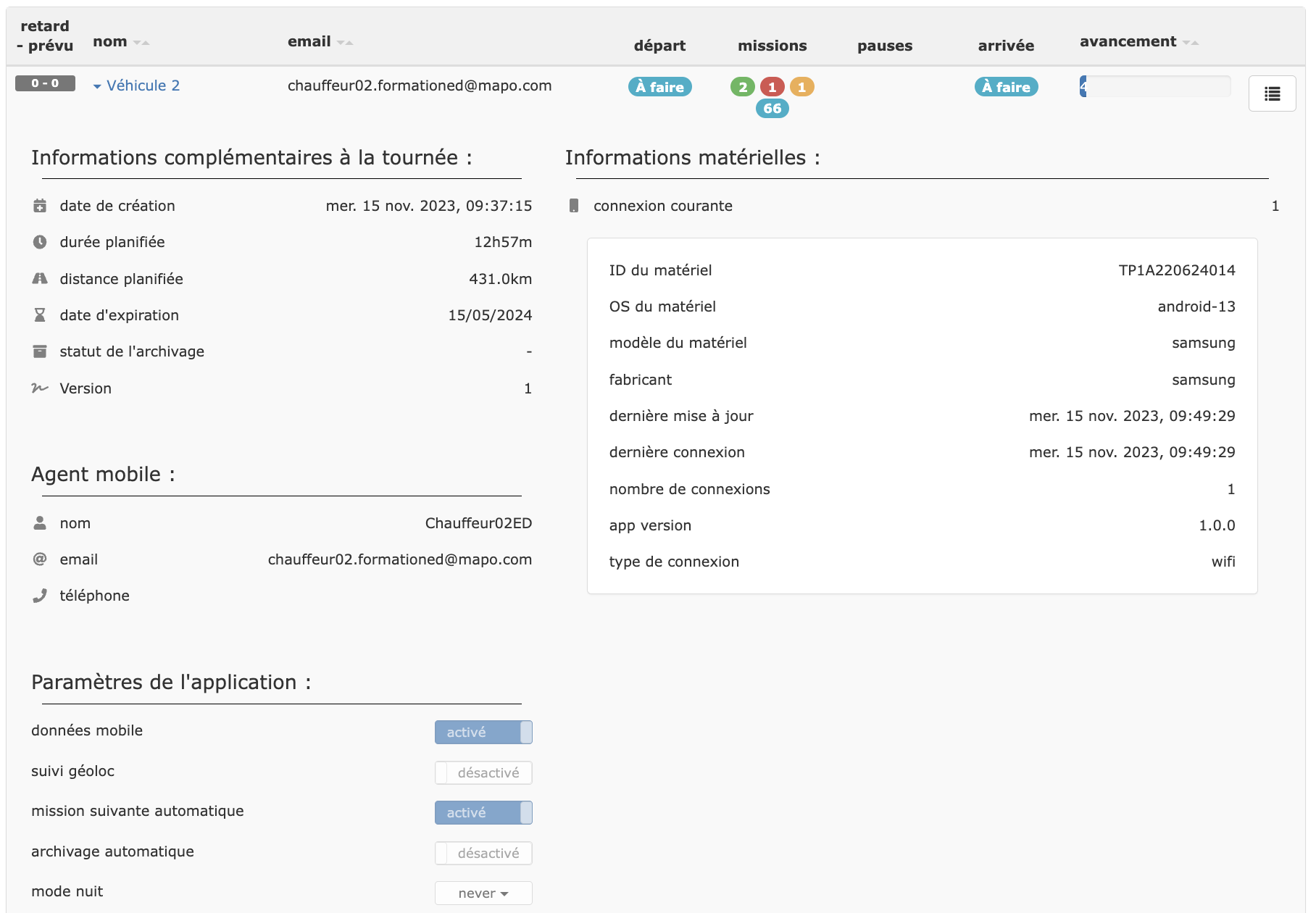The width and height of the screenshot is (1316, 913).
Task: Disable mission suivante automatique
Action: [x=483, y=812]
